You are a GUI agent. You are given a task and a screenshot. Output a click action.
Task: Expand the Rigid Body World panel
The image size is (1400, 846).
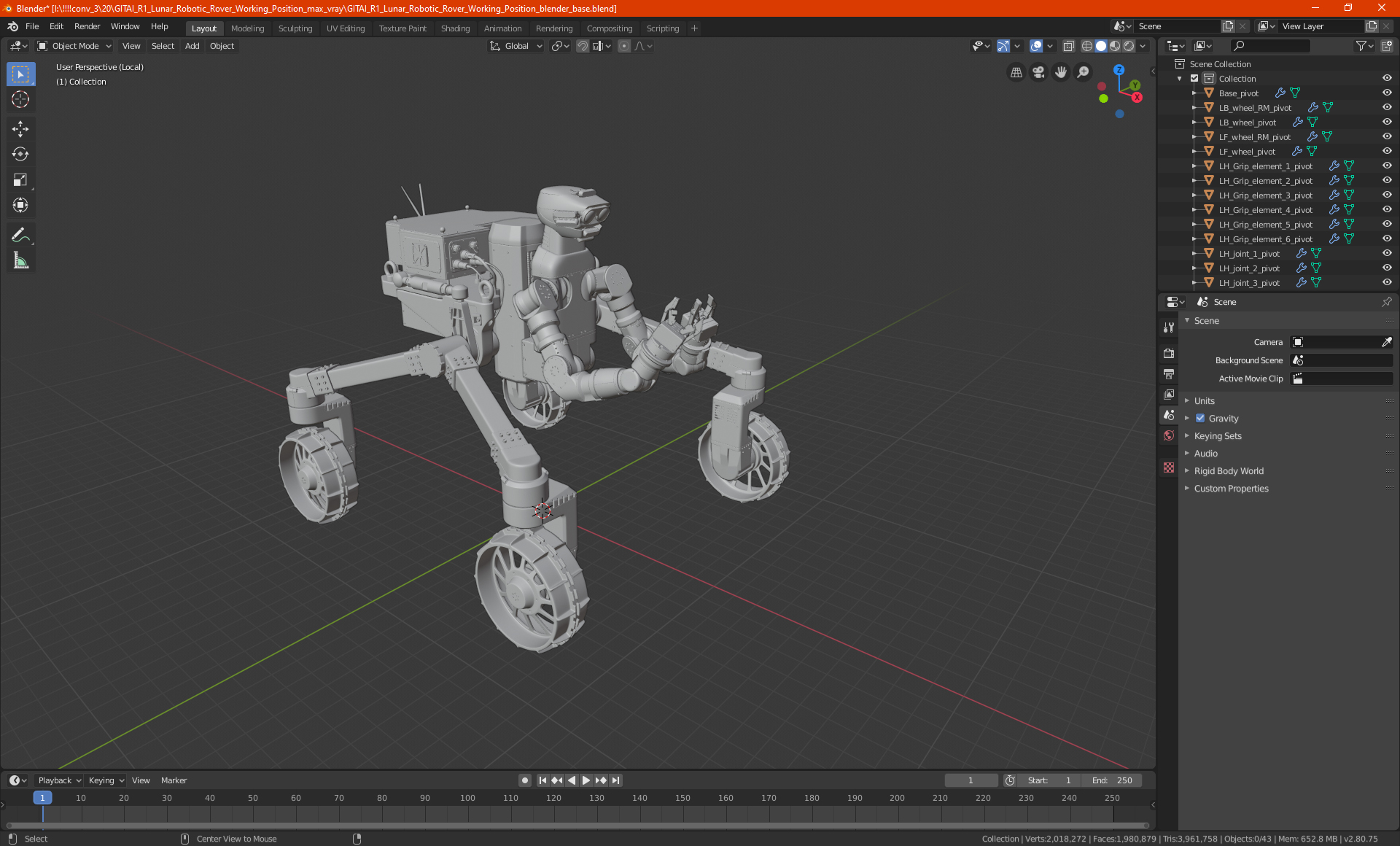(x=1229, y=471)
